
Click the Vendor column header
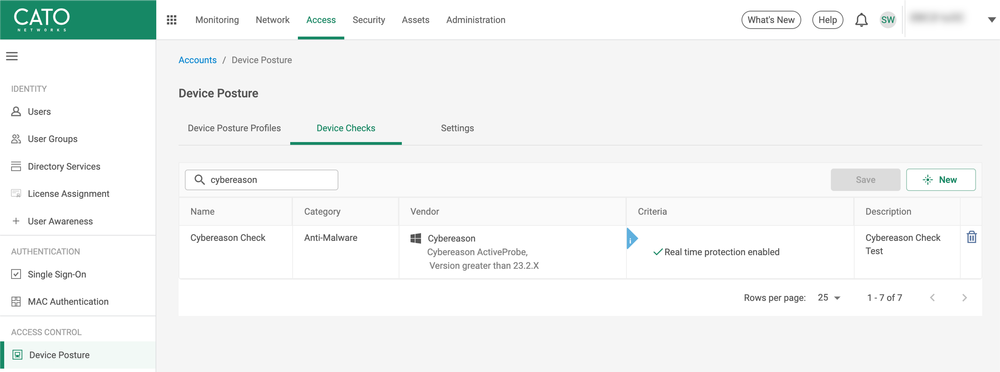tap(425, 212)
